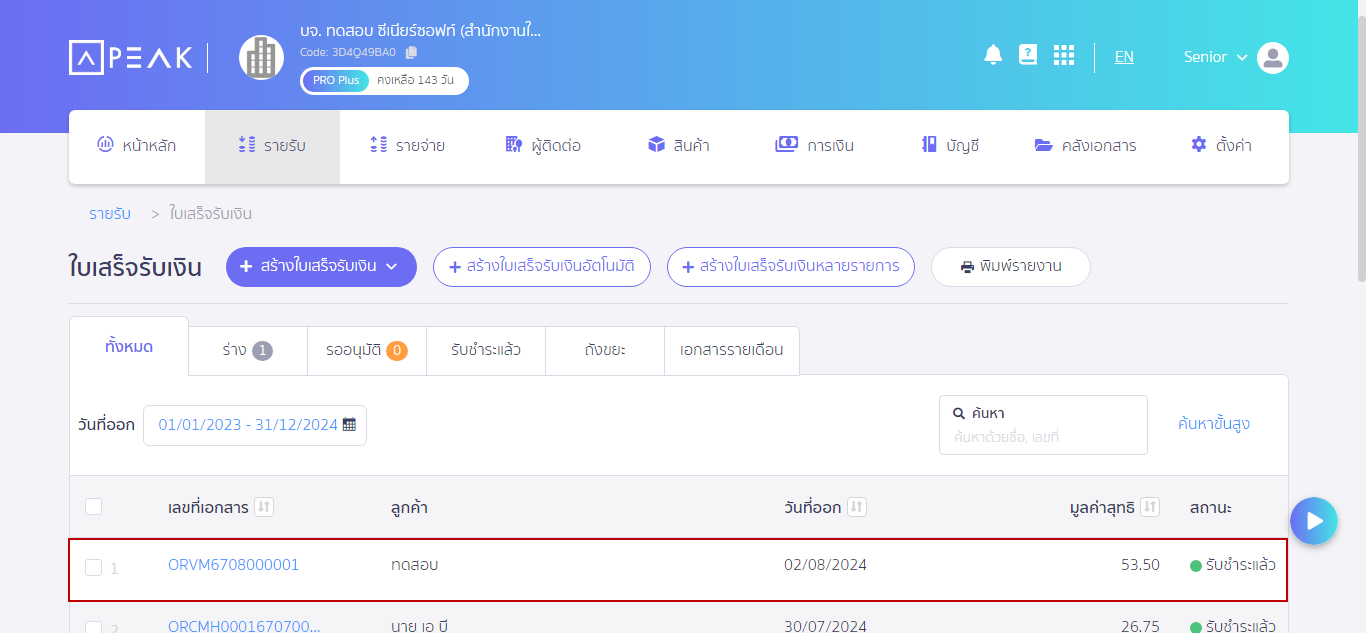Open ผู้ติดต่อ menu
This screenshot has height=633, width=1366.
(543, 146)
